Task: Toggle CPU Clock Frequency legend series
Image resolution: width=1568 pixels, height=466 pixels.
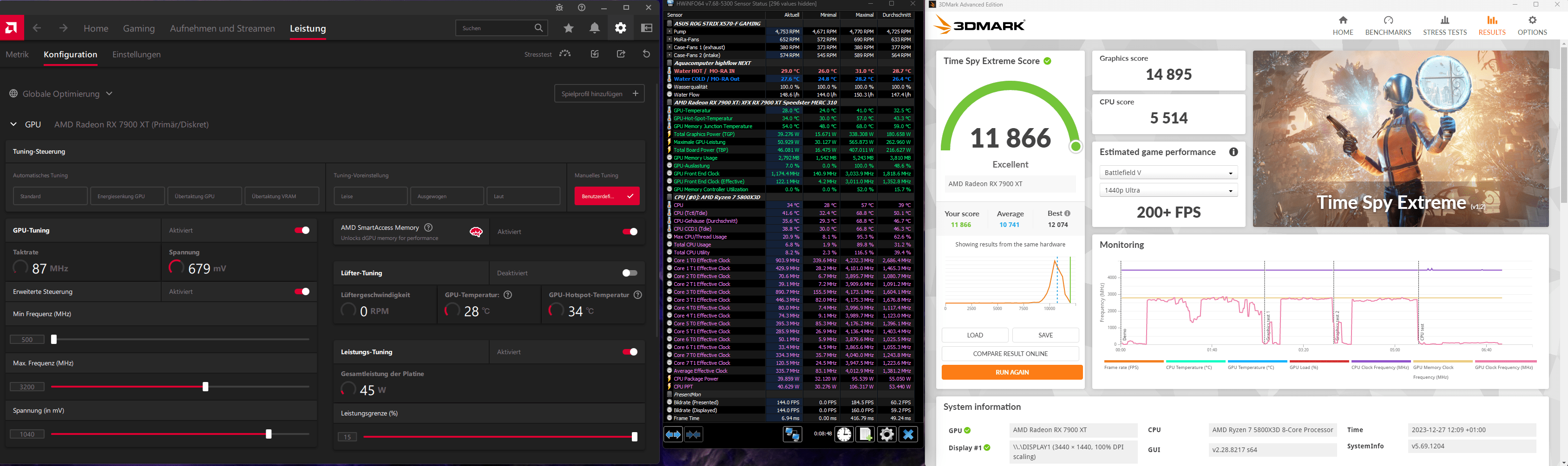Action: (1380, 368)
